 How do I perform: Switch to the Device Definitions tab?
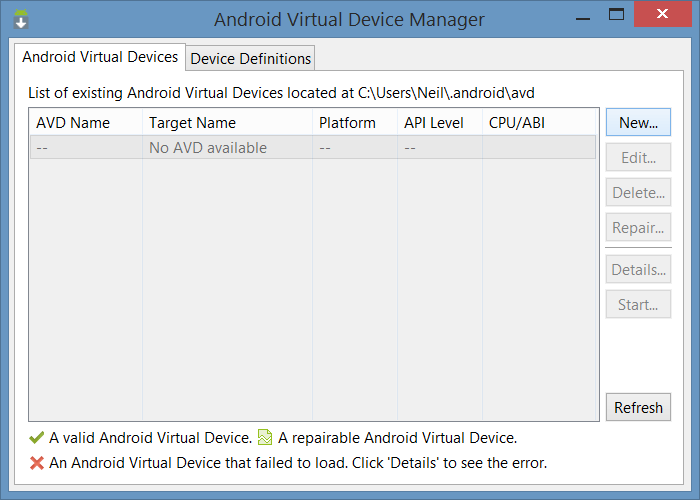[x=251, y=58]
